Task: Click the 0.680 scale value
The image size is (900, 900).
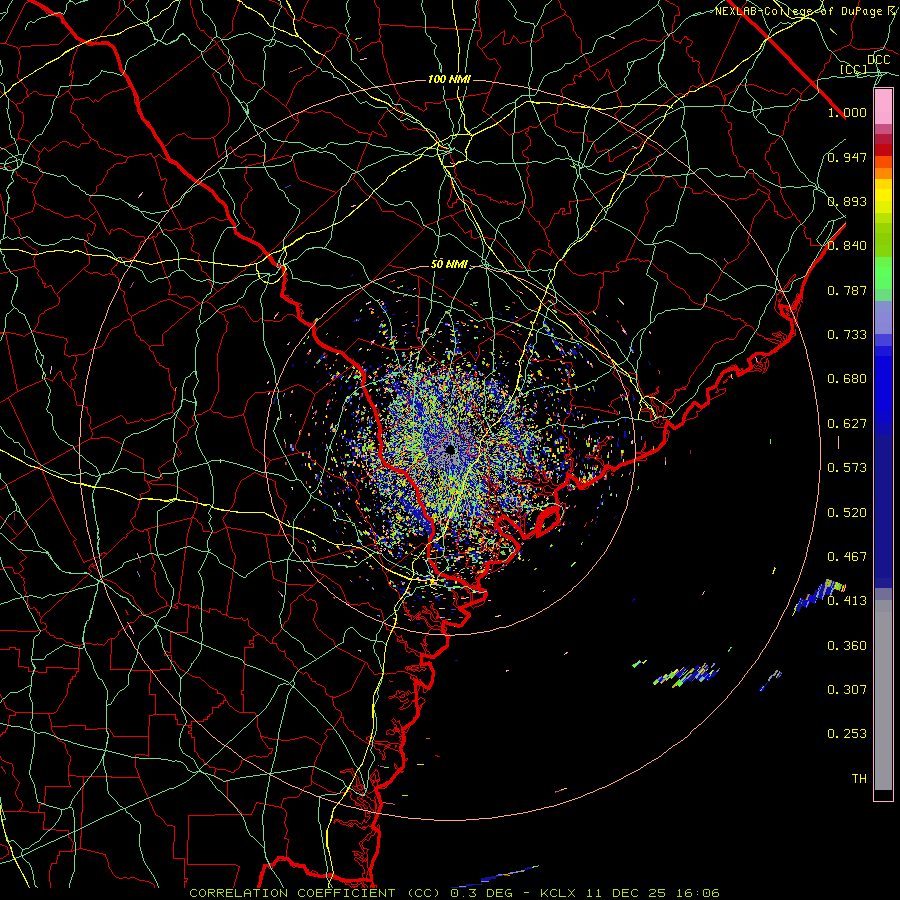Action: (847, 379)
